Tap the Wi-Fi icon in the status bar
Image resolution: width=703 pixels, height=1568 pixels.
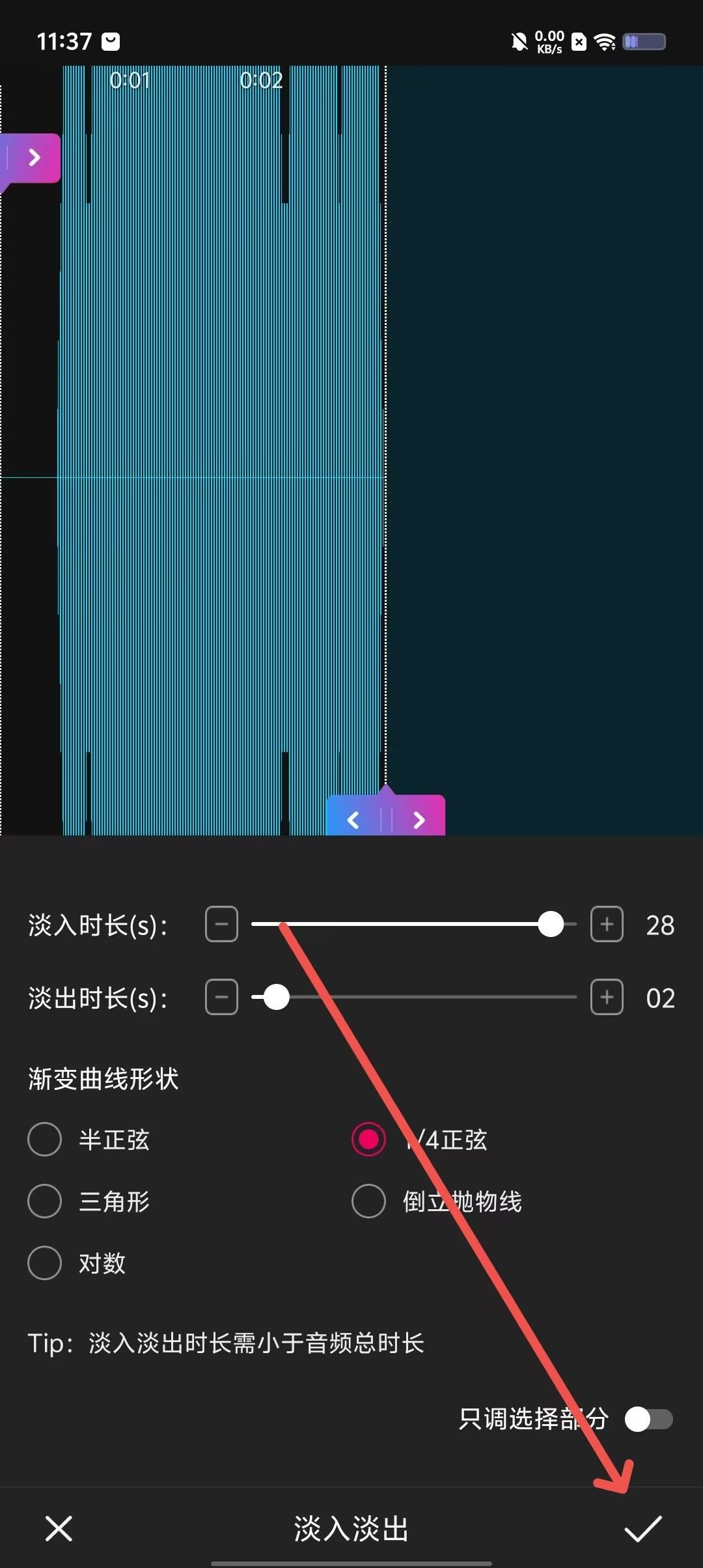[605, 42]
